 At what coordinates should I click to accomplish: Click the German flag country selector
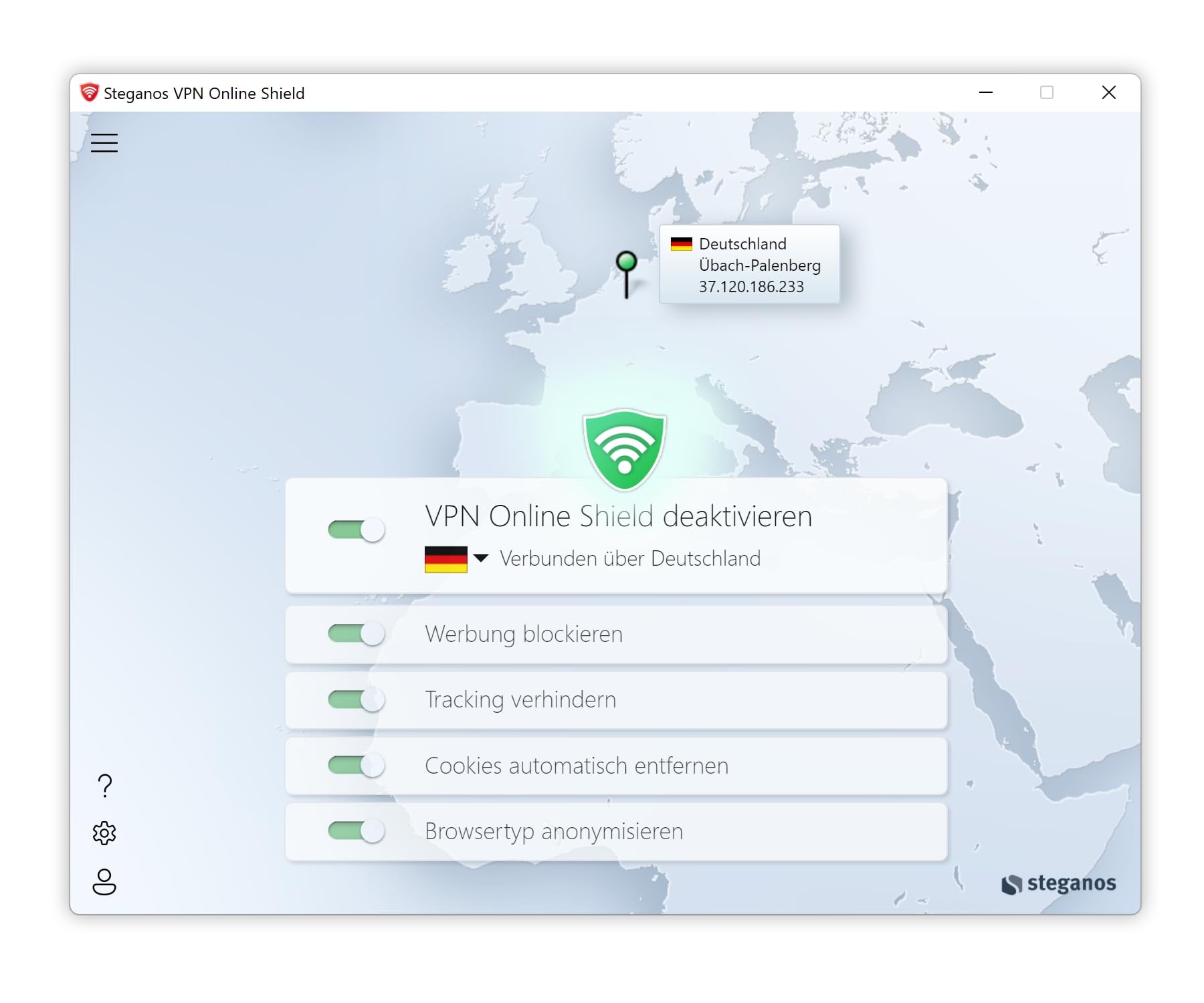tap(446, 559)
